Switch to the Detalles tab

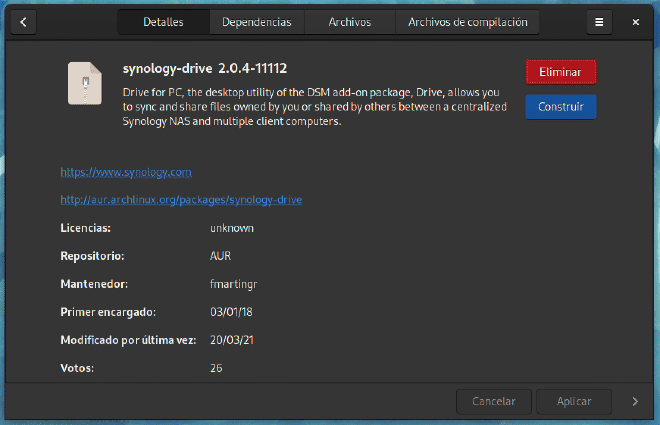(x=163, y=22)
